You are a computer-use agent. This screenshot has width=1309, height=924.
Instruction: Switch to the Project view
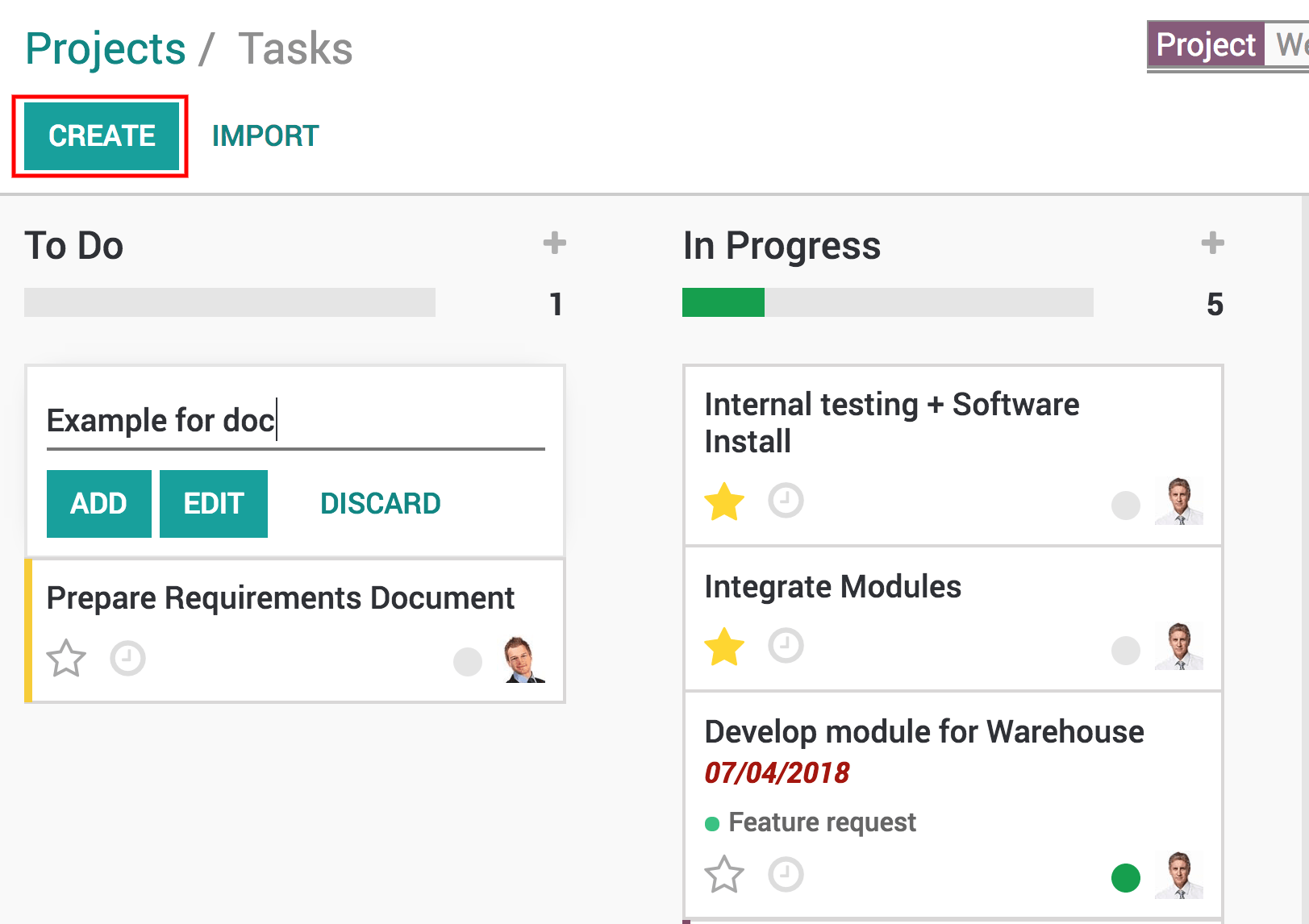coord(1205,44)
